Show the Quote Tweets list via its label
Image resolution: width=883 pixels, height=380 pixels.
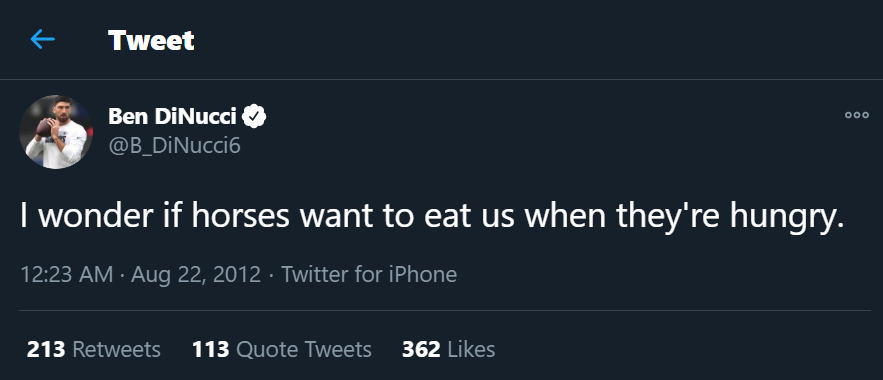tap(304, 350)
